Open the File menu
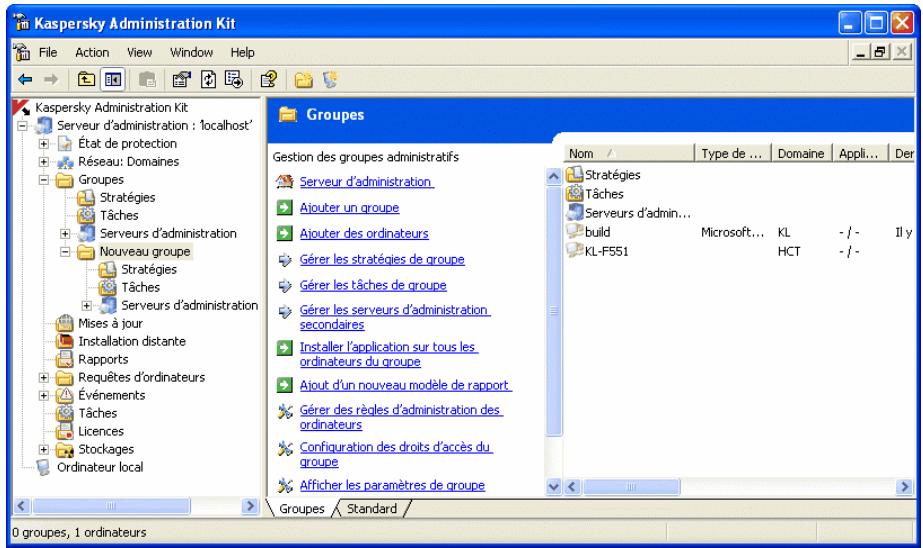 48,52
